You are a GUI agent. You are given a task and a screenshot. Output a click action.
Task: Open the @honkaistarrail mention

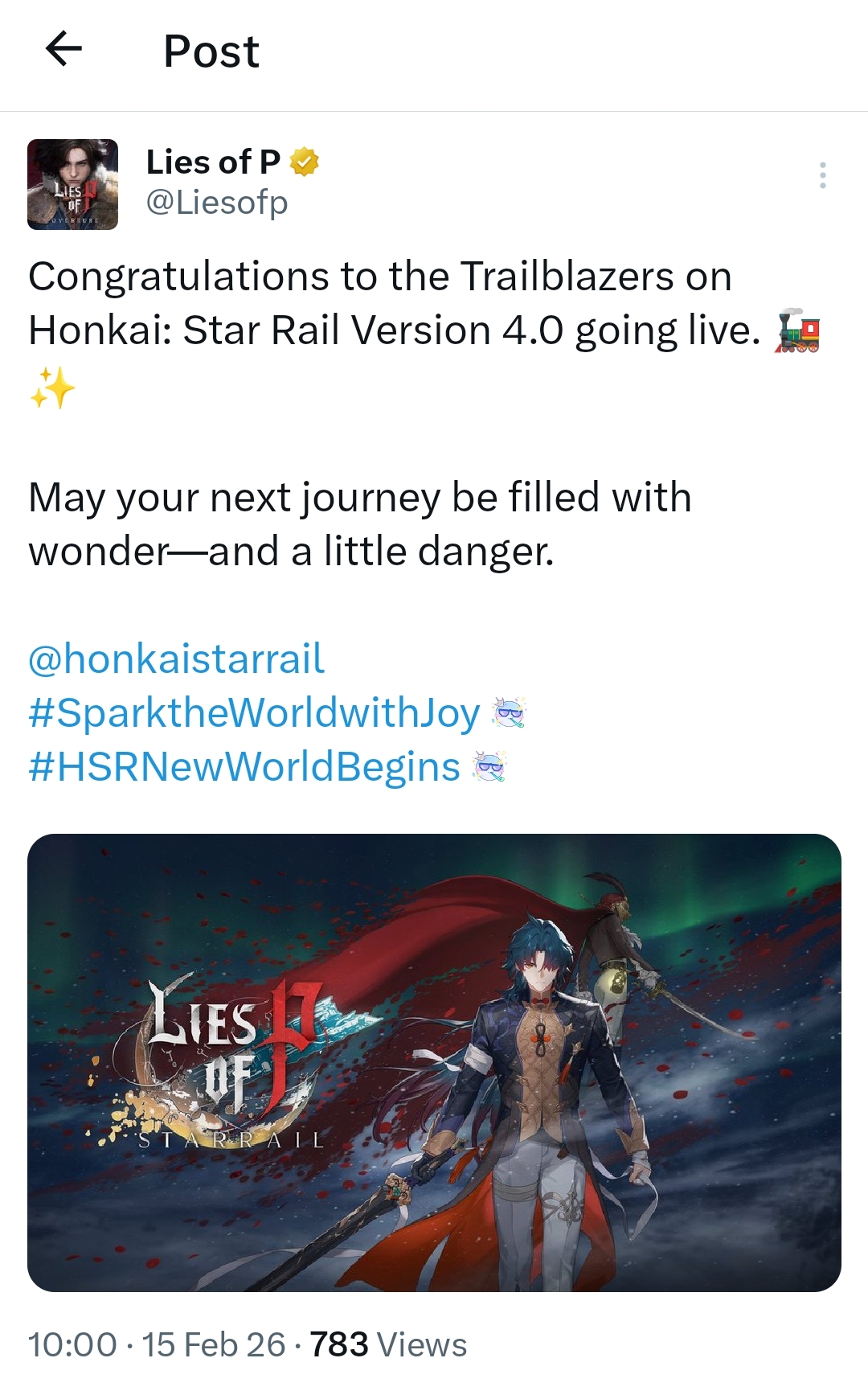(176, 659)
